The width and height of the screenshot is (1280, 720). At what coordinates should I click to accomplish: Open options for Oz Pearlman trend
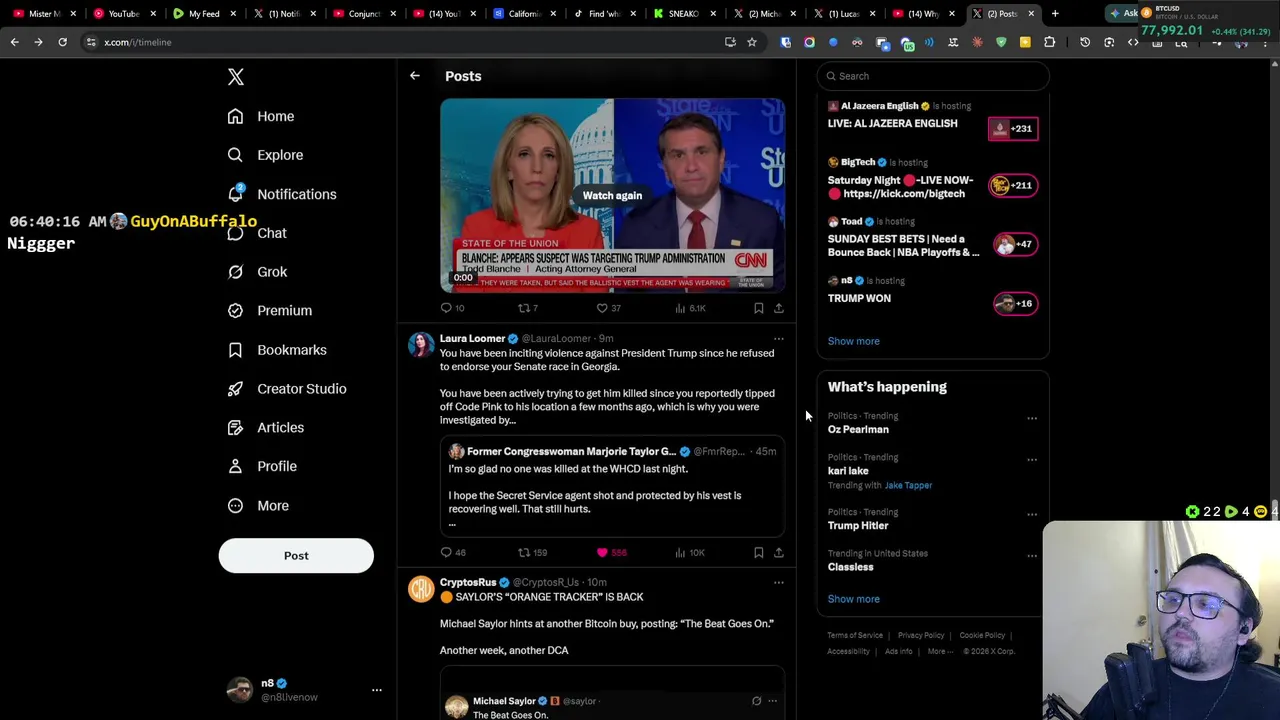1032,419
